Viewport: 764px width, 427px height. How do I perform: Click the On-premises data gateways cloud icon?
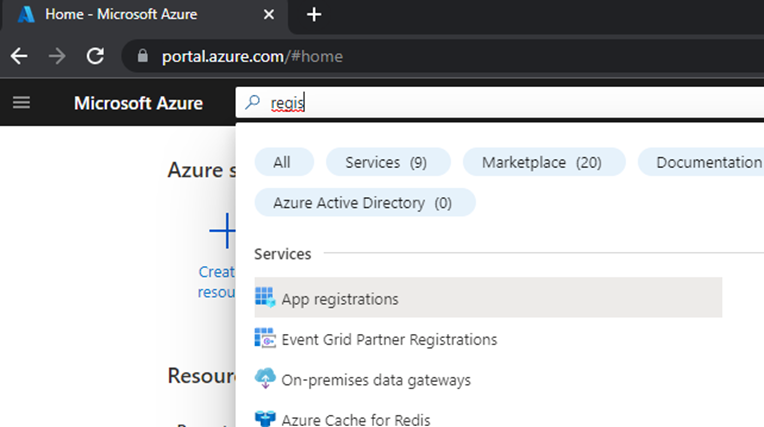point(265,378)
